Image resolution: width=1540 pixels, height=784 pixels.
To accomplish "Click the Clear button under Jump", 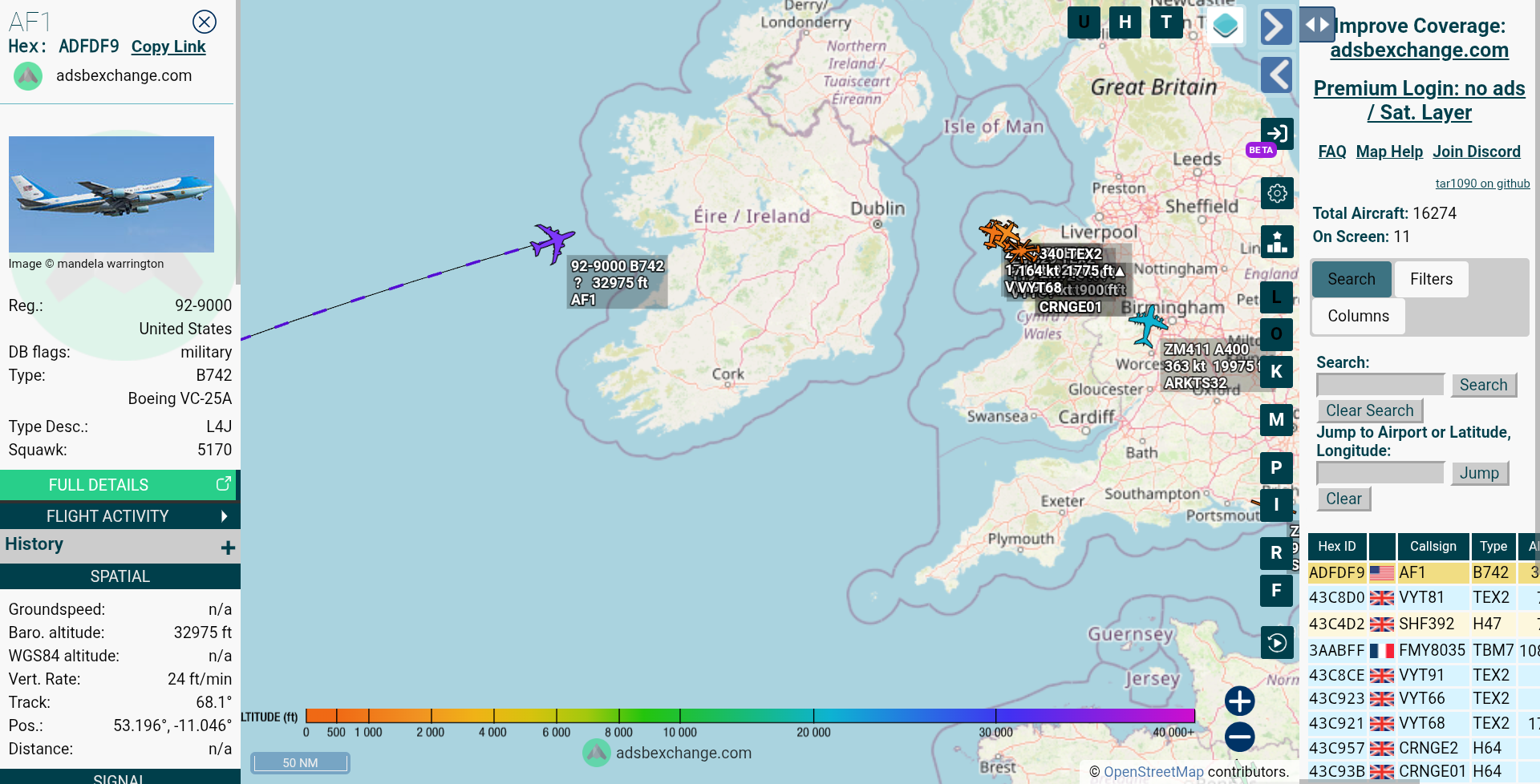I will point(1343,499).
